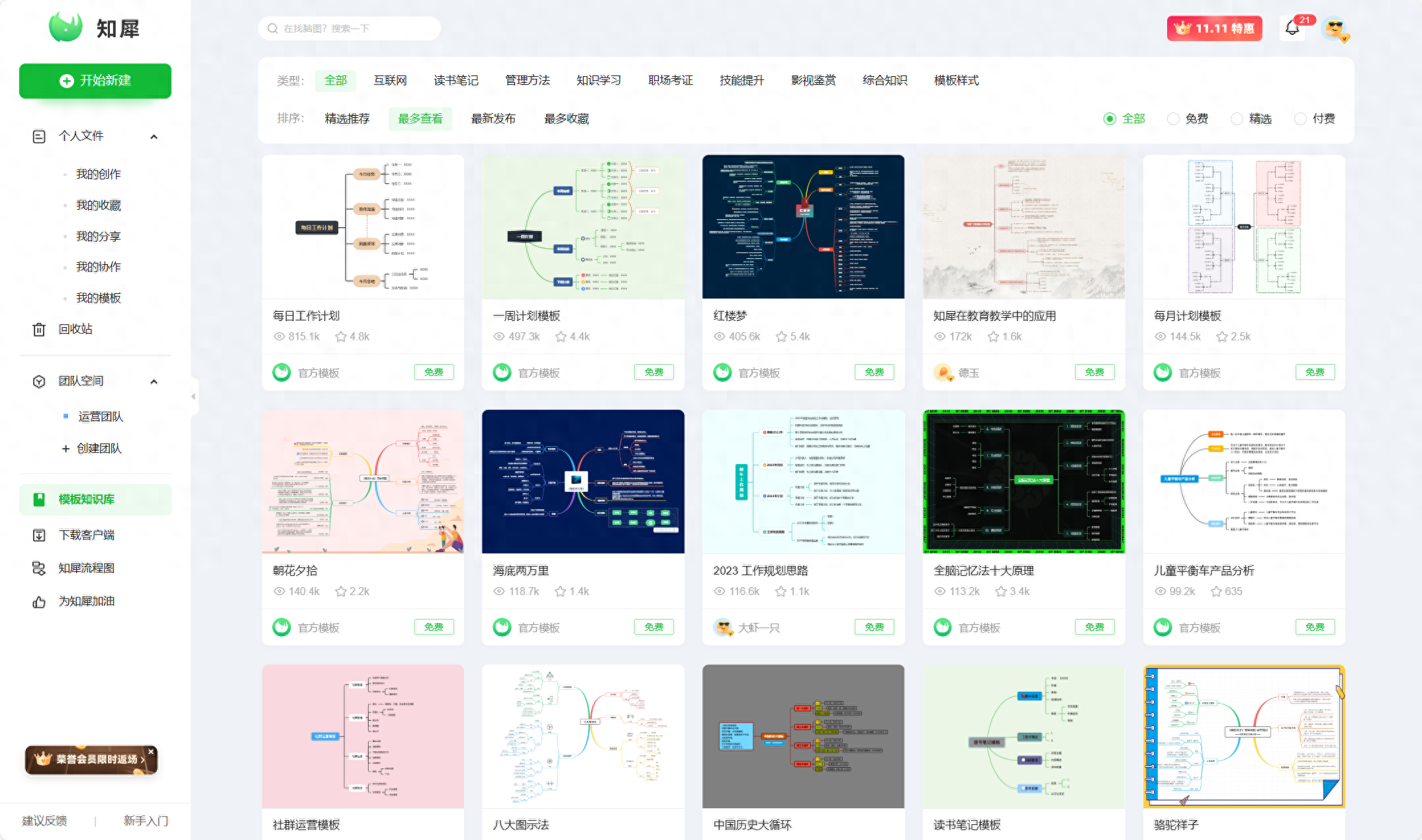Click the 下载客户端 download icon
The height and width of the screenshot is (840, 1422).
coord(39,535)
